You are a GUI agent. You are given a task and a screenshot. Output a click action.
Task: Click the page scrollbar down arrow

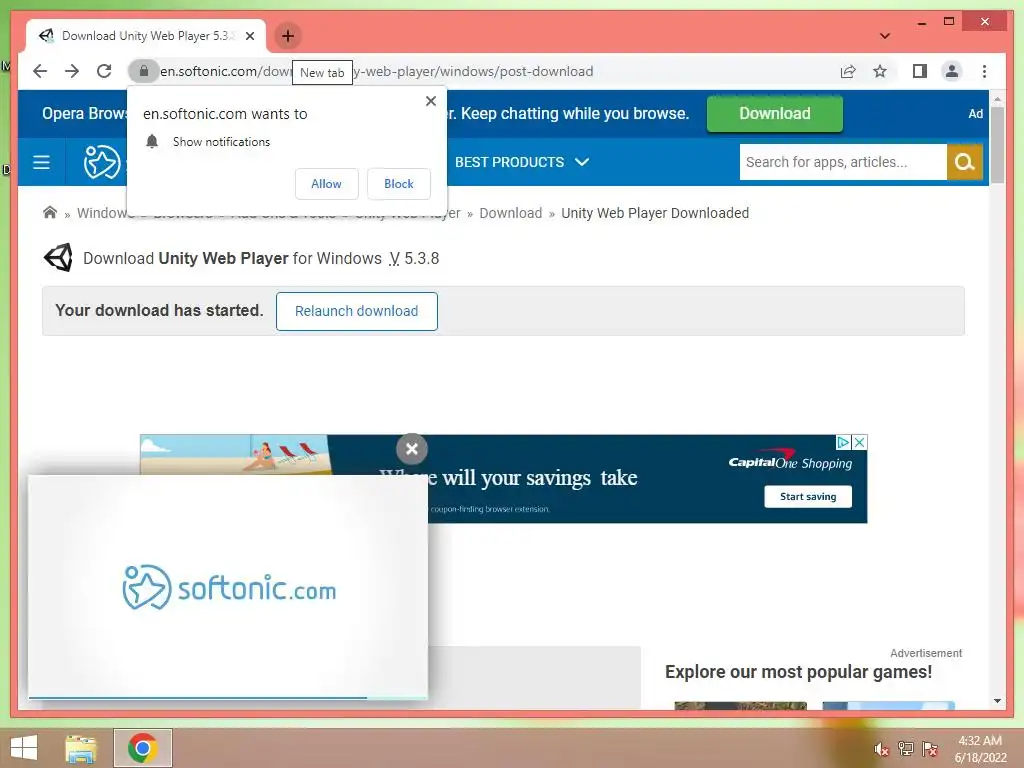(x=997, y=701)
